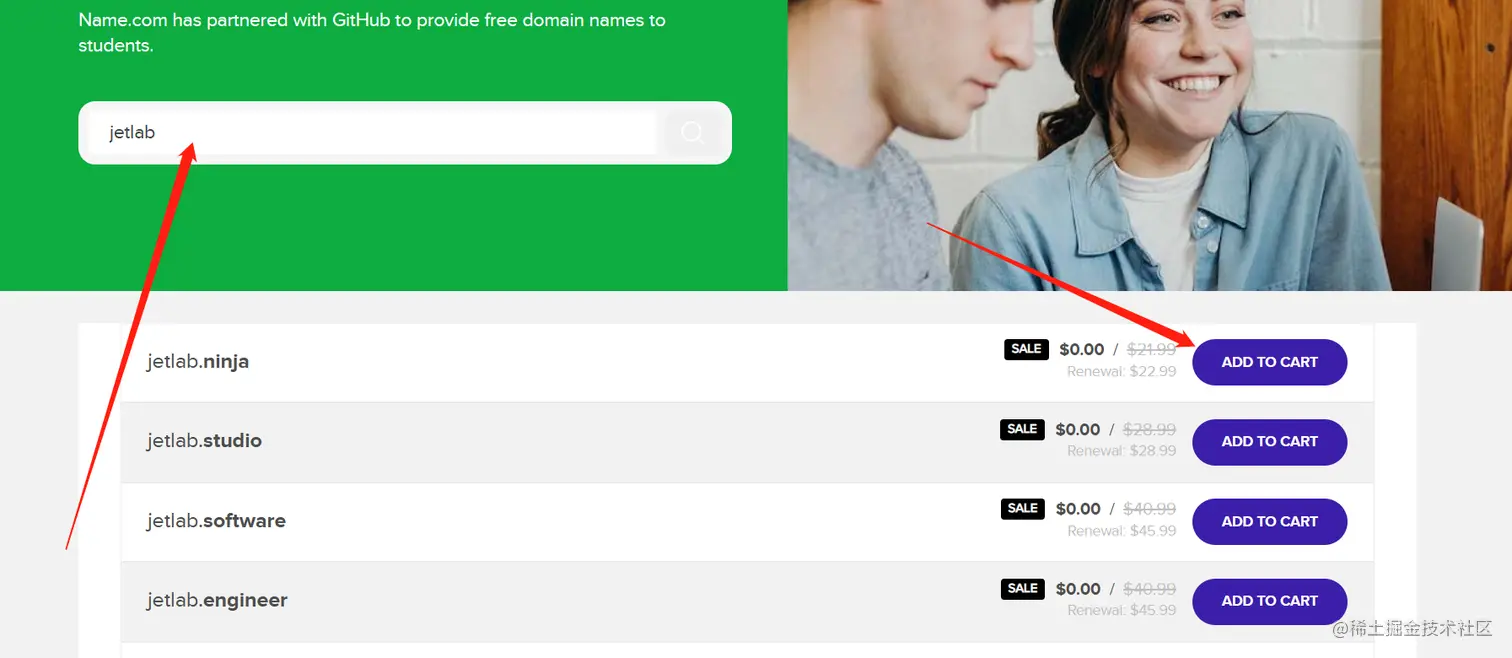Add jetlab.ninja to cart
This screenshot has width=1512, height=658.
pos(1269,362)
